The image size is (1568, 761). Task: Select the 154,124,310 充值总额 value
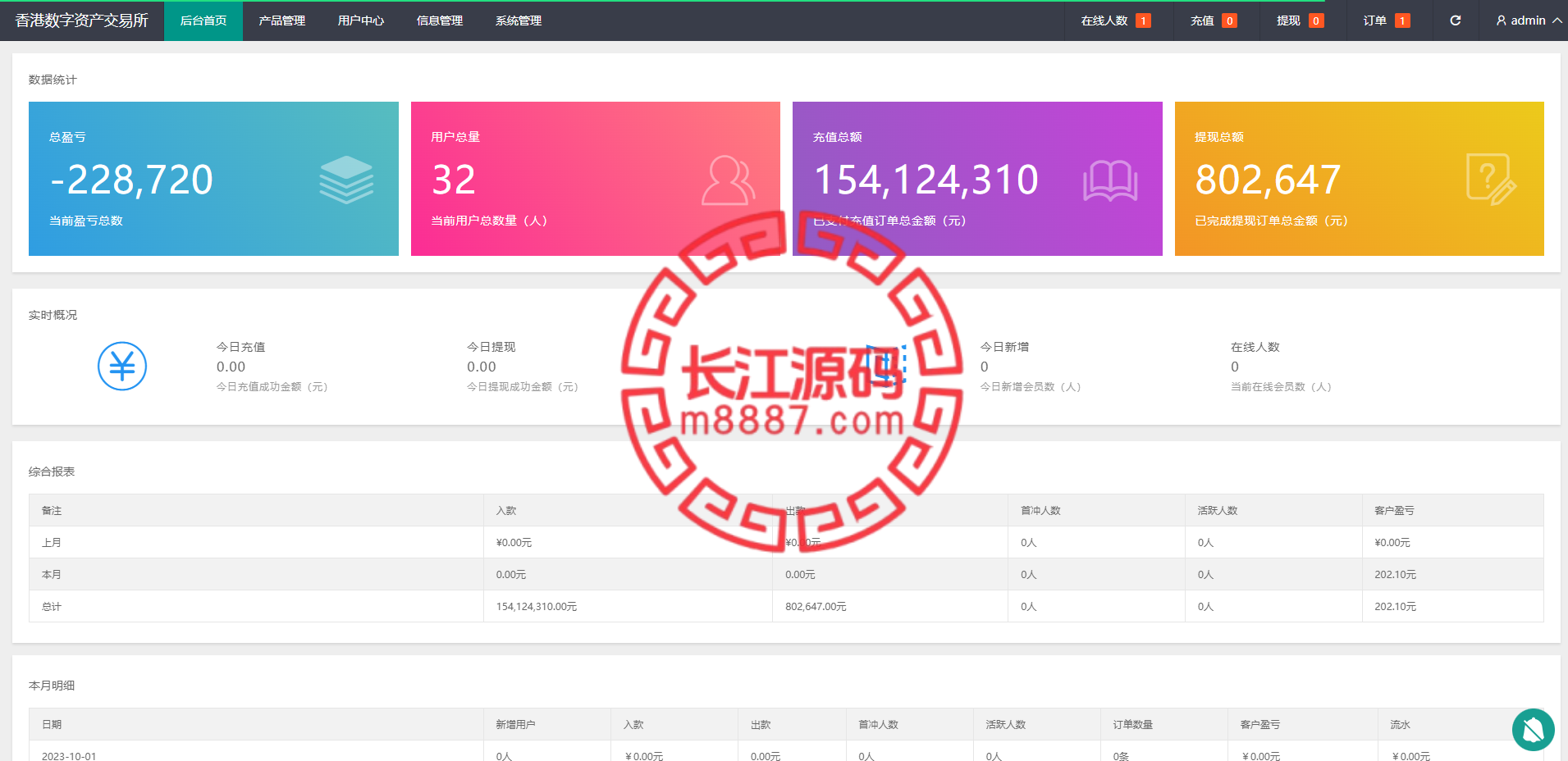pyautogui.click(x=926, y=180)
